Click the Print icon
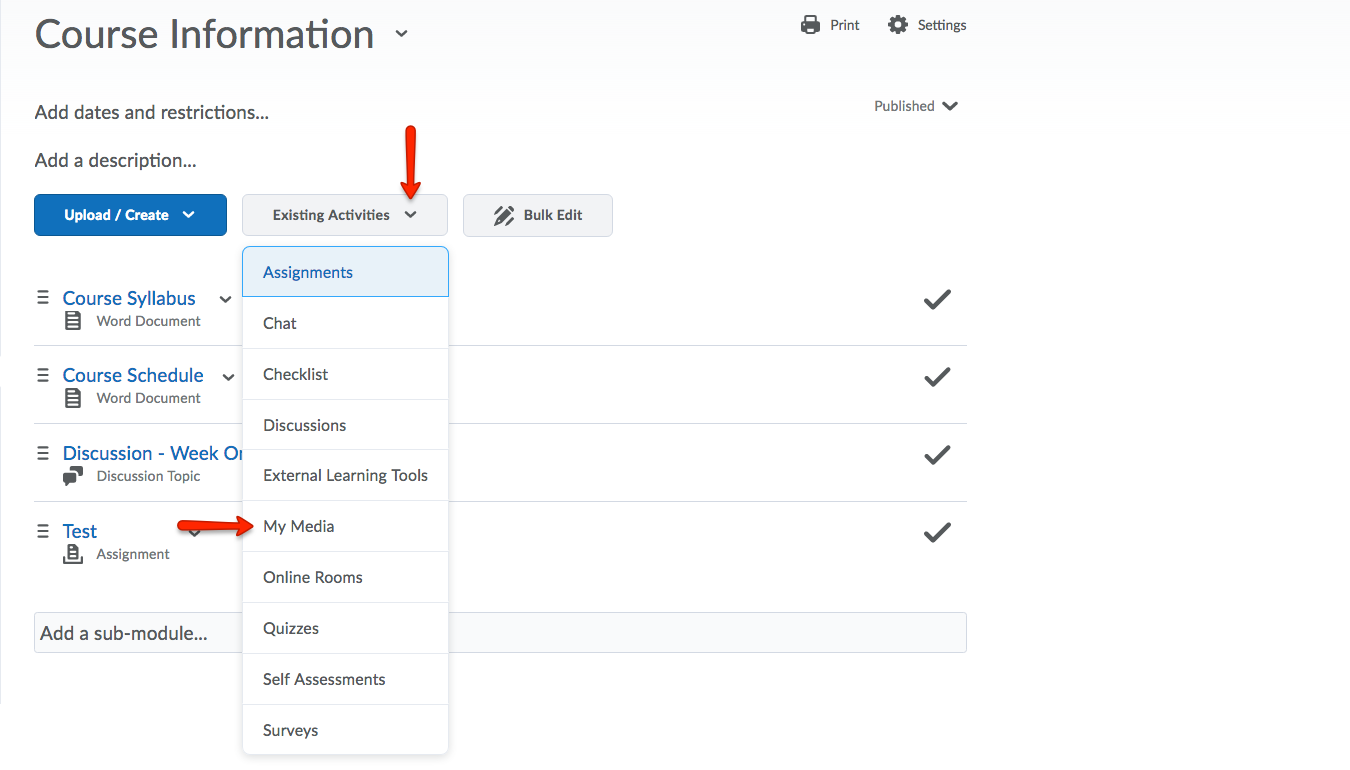Image resolution: width=1350 pixels, height=770 pixels. coord(810,25)
